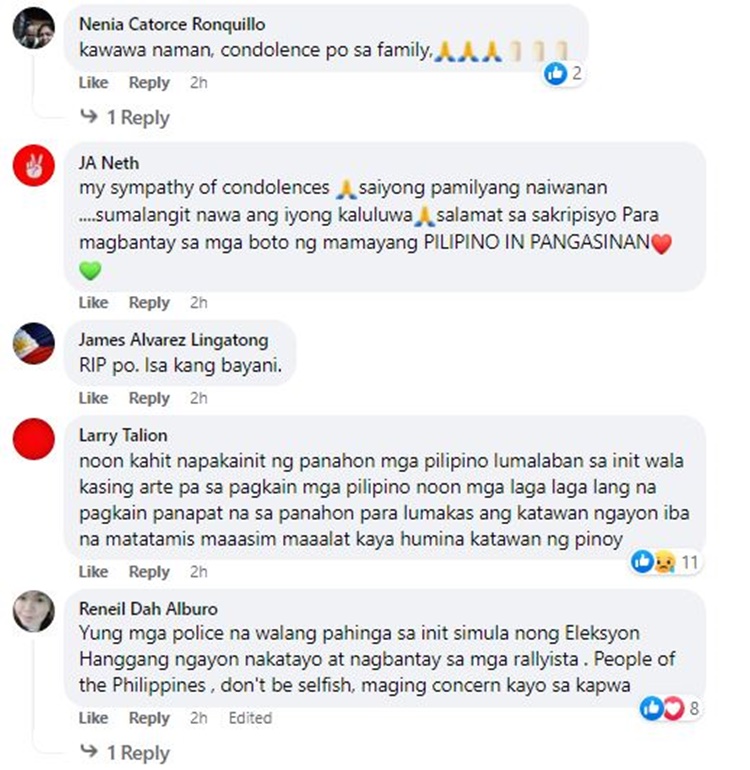The width and height of the screenshot is (750, 770).
Task: View the 11 reactions on Larry Talion's comment
Action: [x=665, y=562]
